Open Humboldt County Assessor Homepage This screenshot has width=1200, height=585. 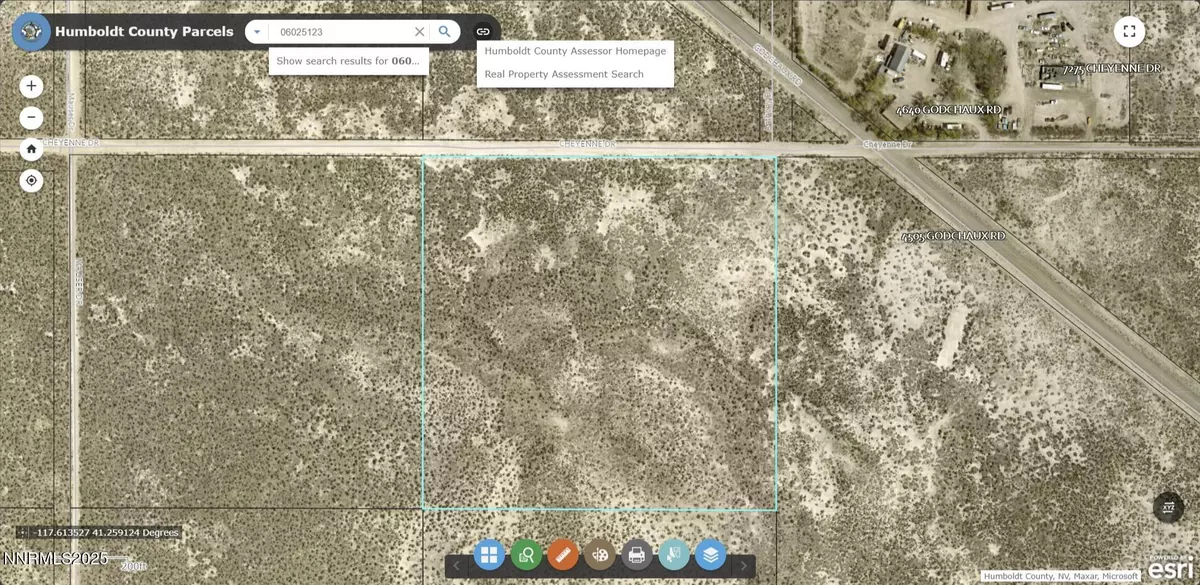[x=575, y=50]
